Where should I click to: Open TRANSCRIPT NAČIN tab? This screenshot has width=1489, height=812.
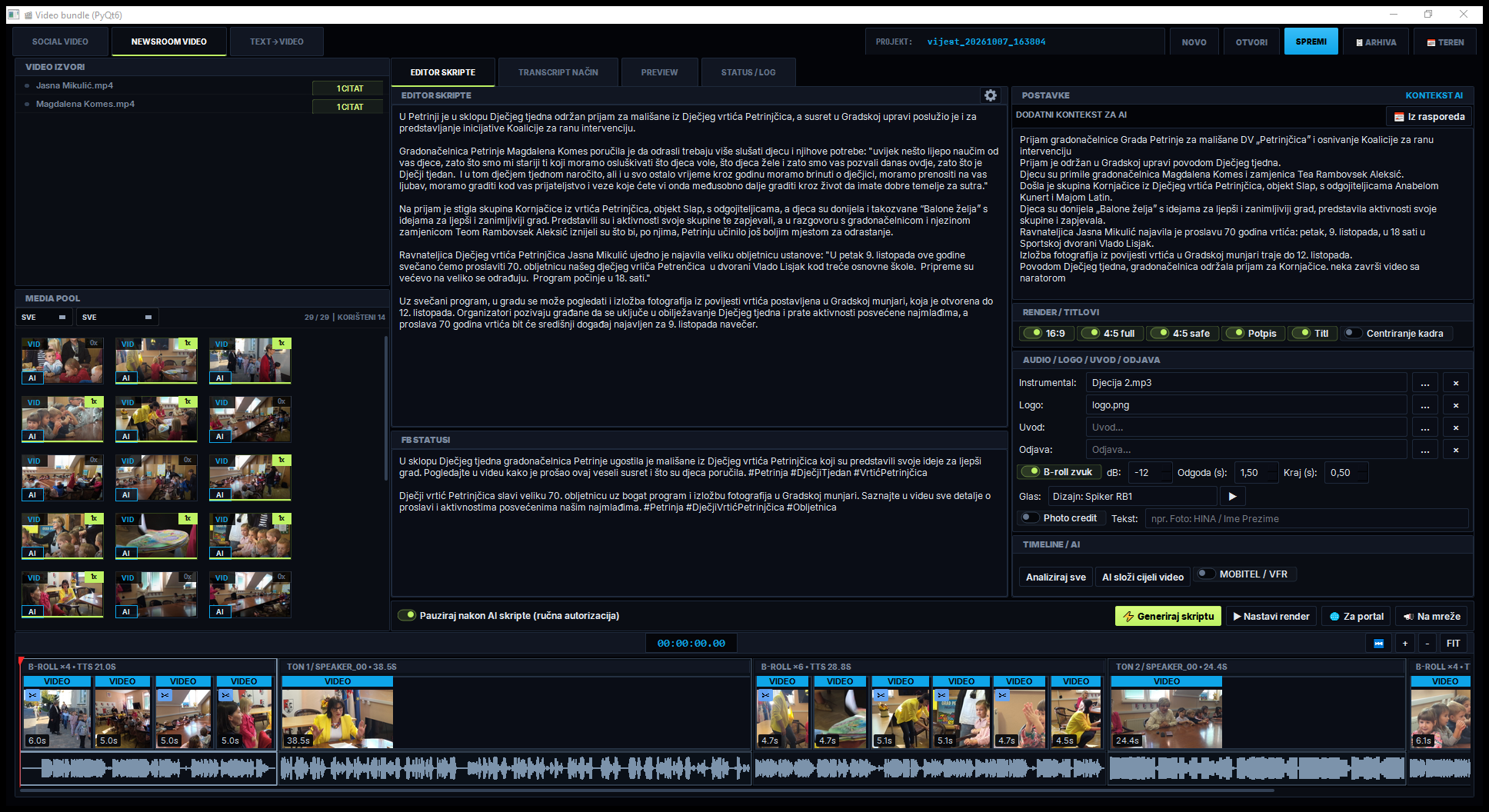tap(558, 72)
